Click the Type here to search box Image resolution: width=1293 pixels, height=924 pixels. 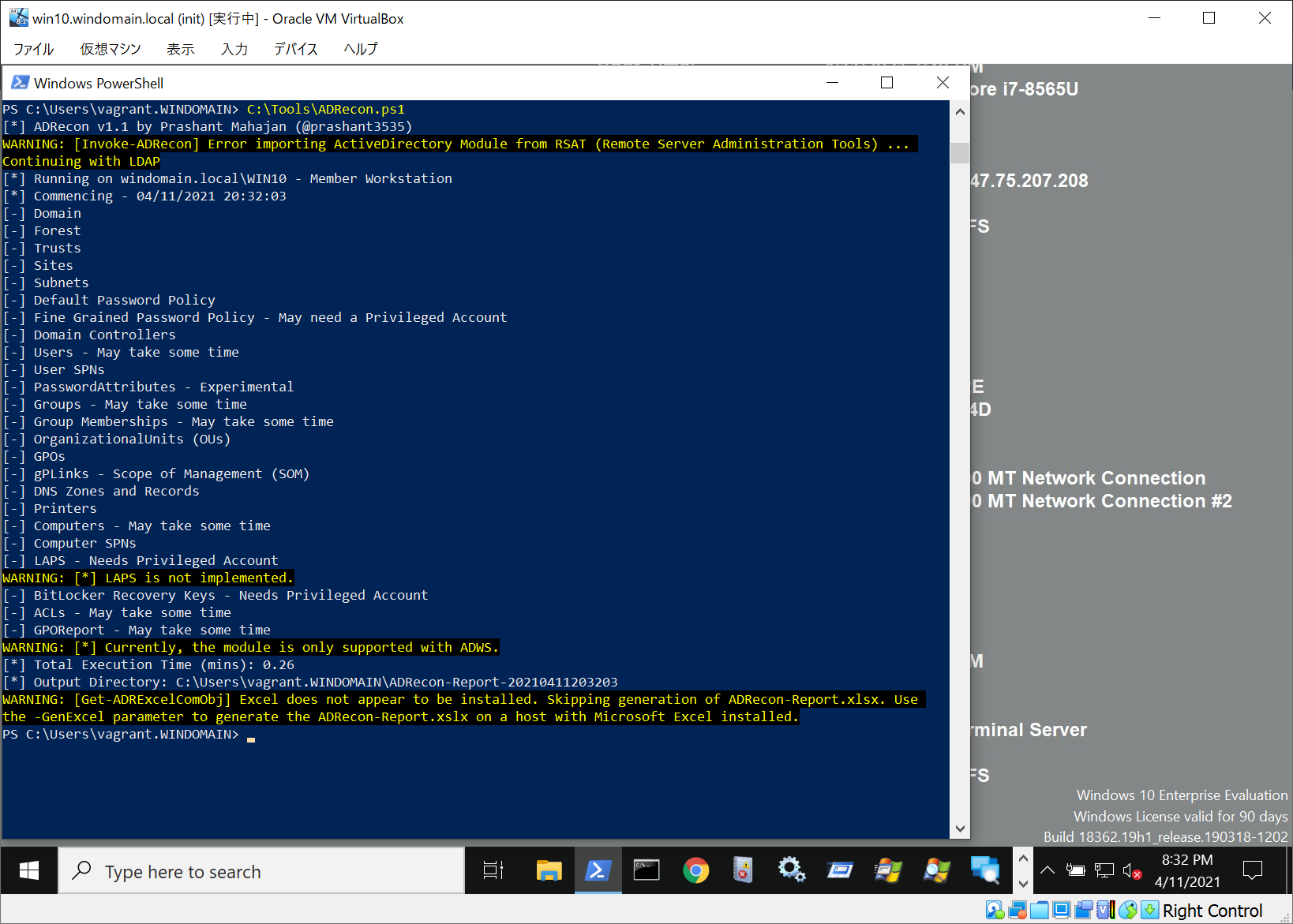pos(260,871)
